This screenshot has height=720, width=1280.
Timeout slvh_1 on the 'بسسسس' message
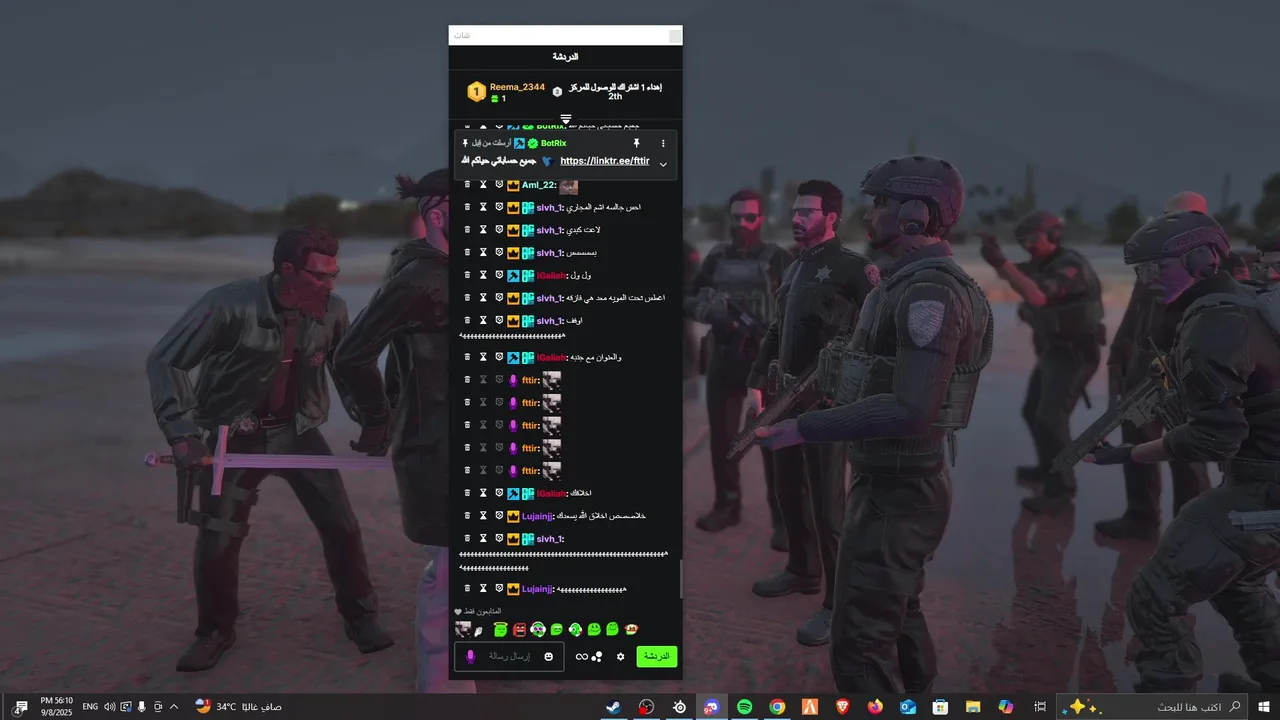click(x=483, y=253)
